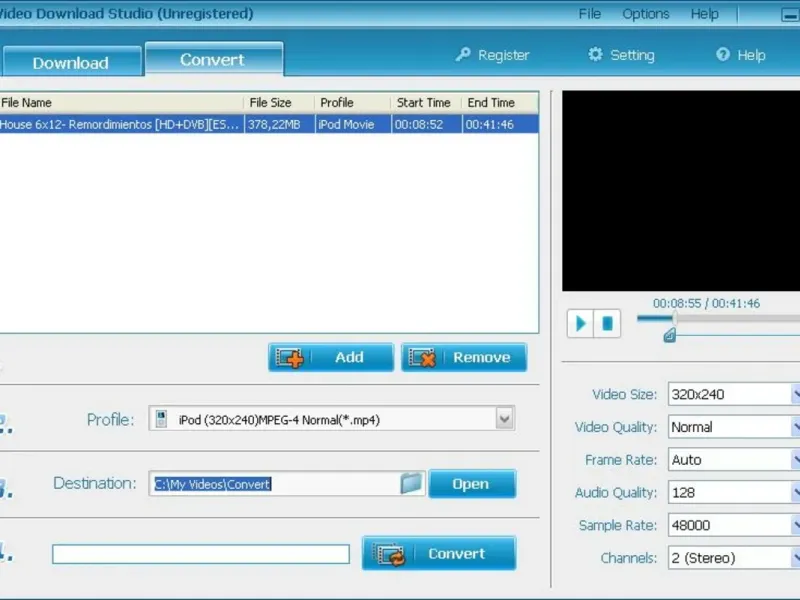Click the Profile column header
Viewport: 800px width, 600px height.
tap(352, 103)
